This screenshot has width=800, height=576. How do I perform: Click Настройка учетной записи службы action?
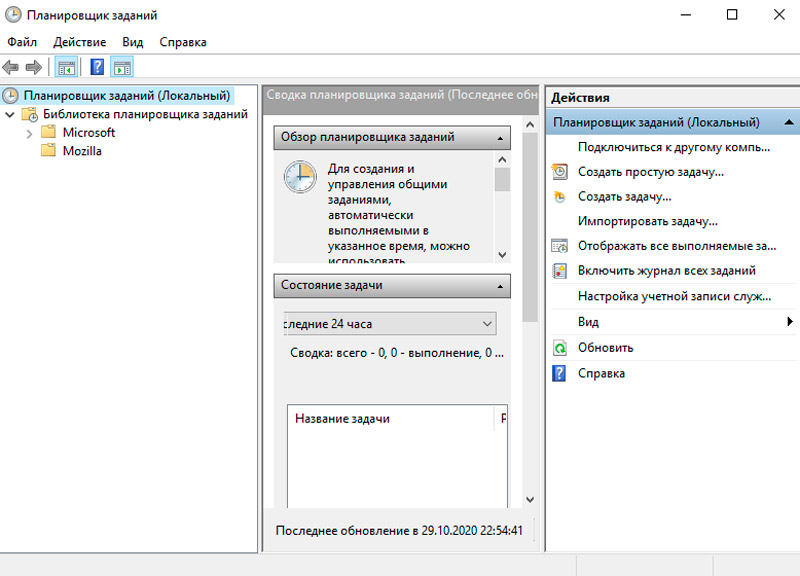(673, 296)
